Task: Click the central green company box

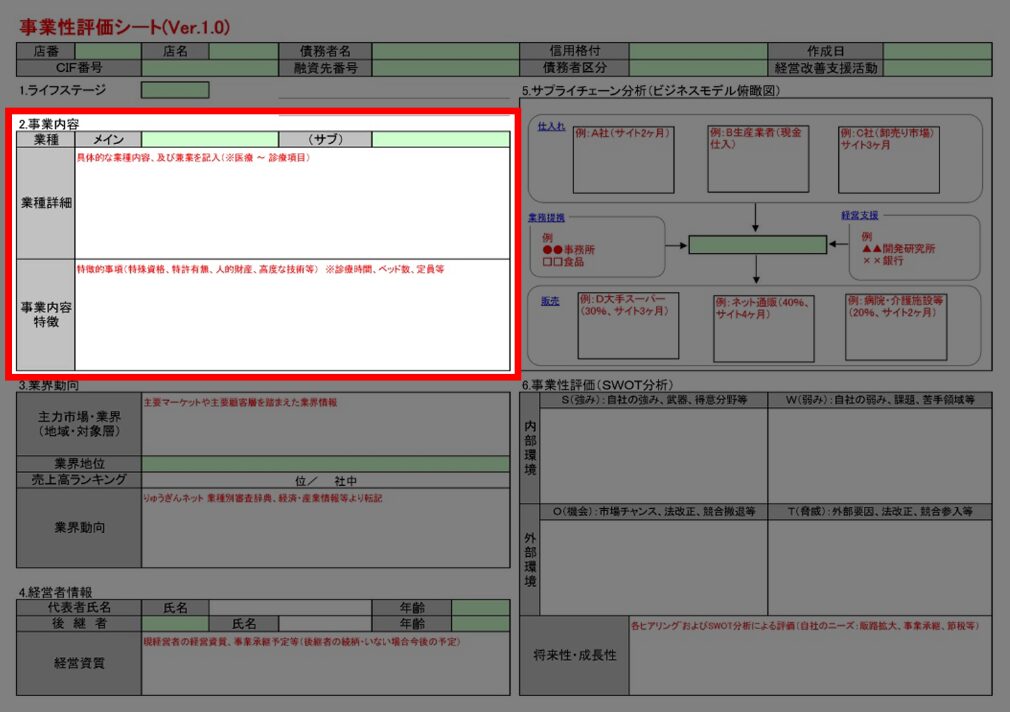Action: pyautogui.click(x=758, y=245)
